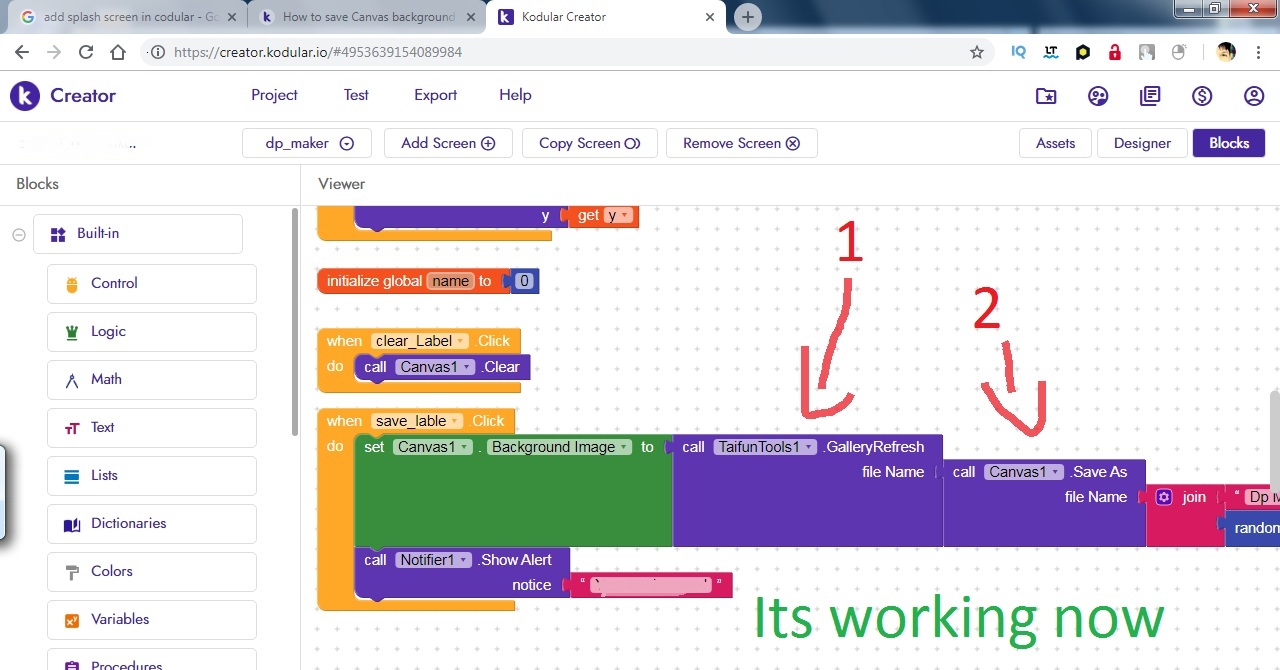Open clear_Label component dropdown
This screenshot has height=670, width=1280.
[421, 341]
